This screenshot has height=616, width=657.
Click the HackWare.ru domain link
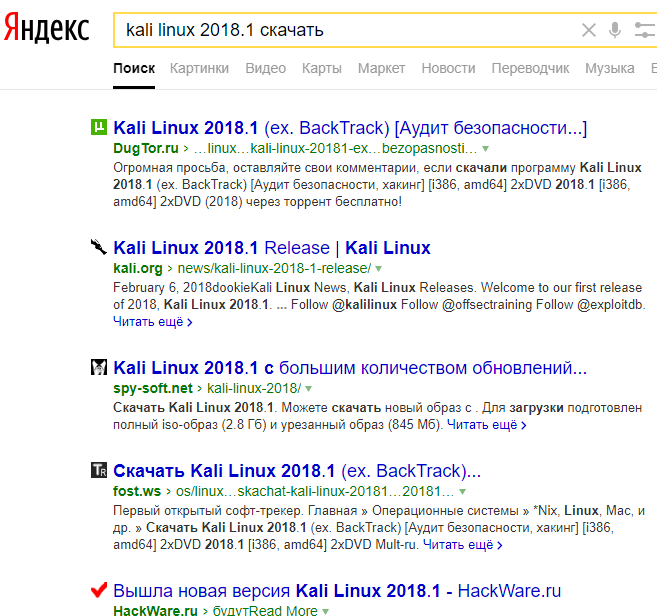click(155, 610)
